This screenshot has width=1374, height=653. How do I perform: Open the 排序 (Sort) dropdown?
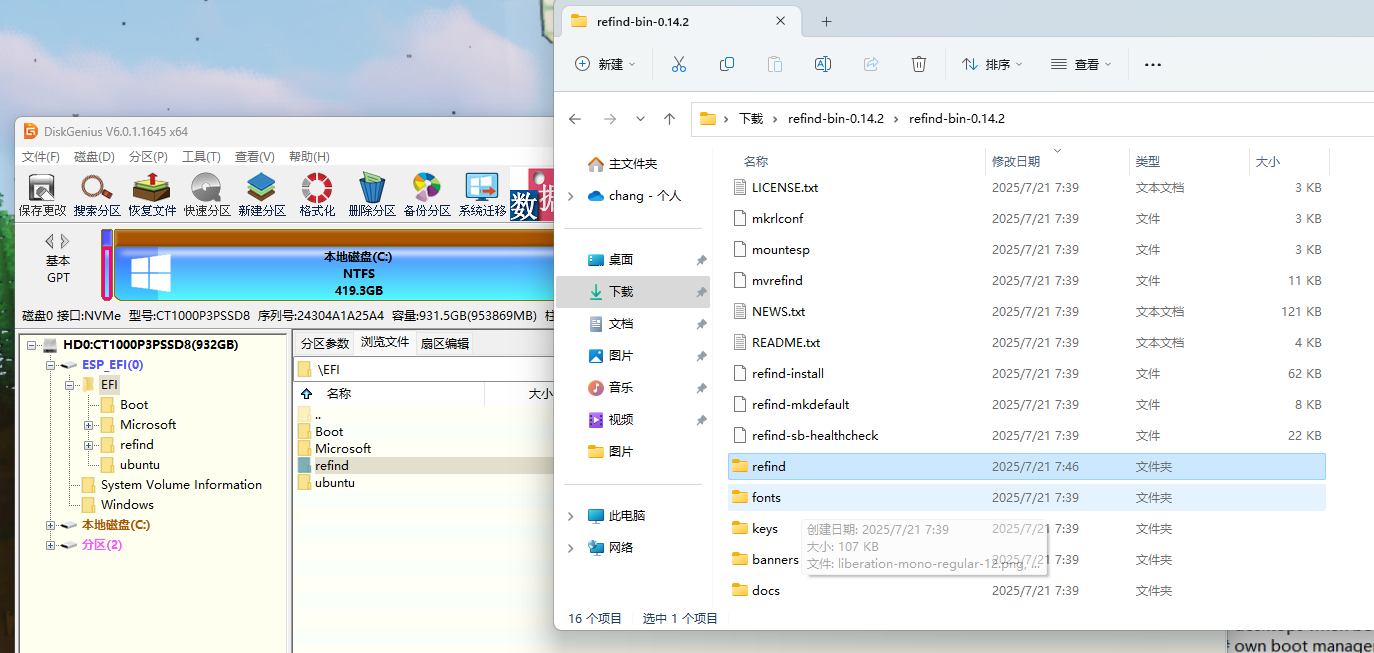tap(992, 64)
